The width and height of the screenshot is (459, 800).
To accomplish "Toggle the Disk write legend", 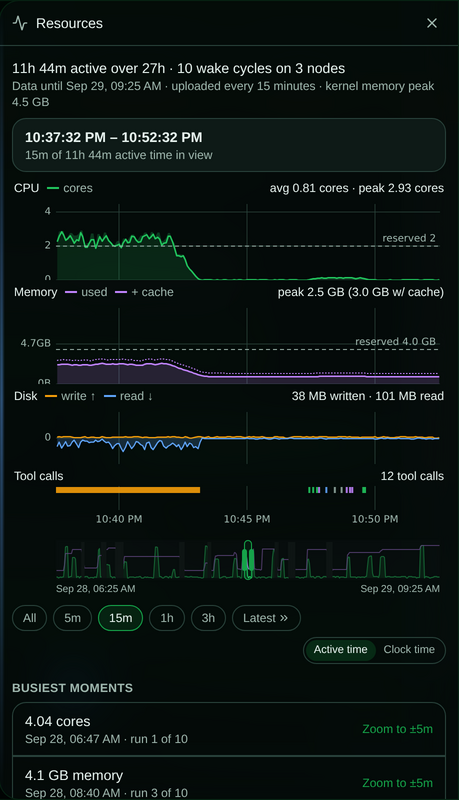I will 70,396.
